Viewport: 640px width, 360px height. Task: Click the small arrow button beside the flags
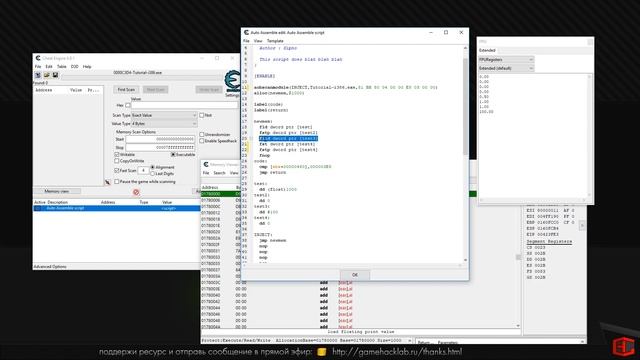pyautogui.click(x=582, y=225)
